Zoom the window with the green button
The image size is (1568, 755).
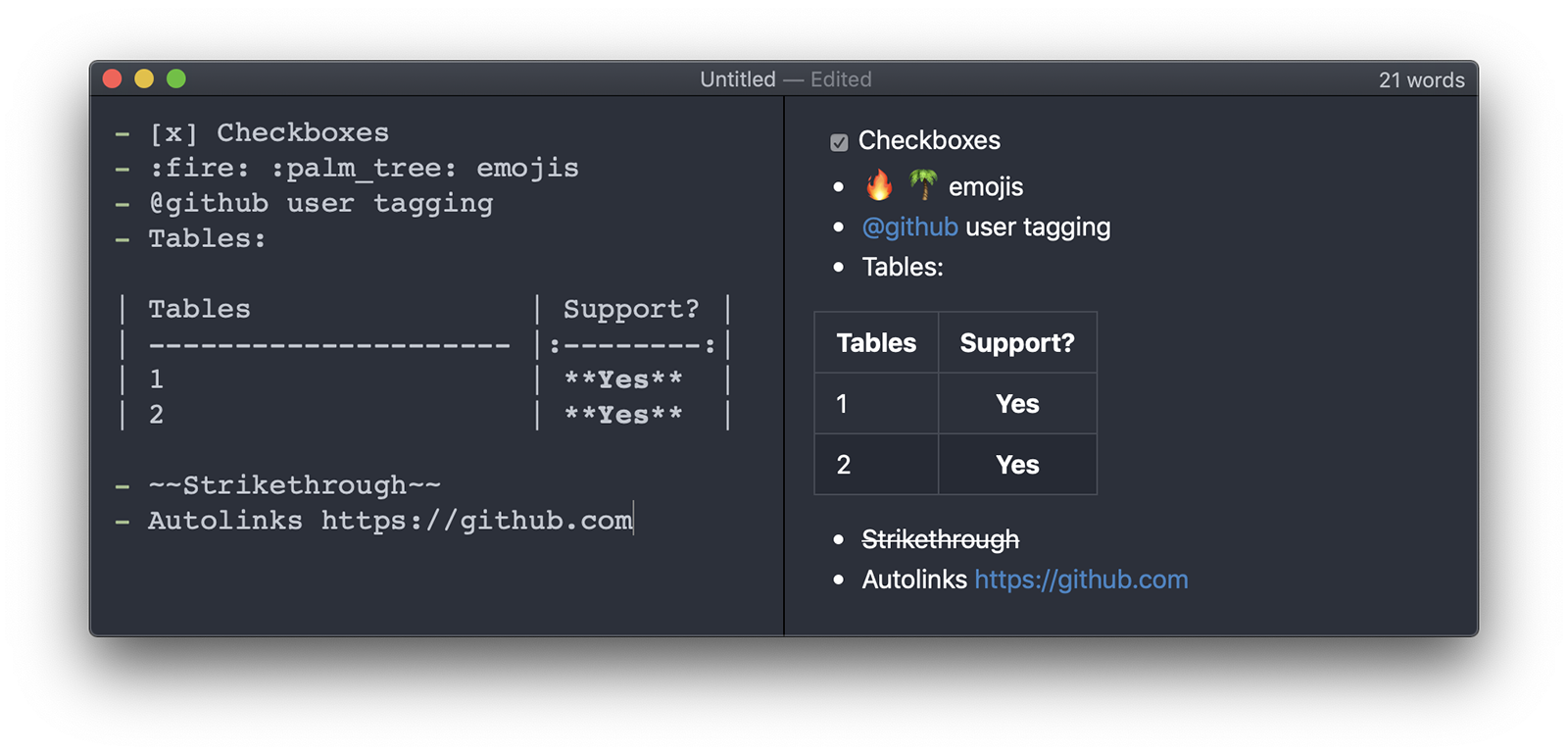(x=176, y=79)
